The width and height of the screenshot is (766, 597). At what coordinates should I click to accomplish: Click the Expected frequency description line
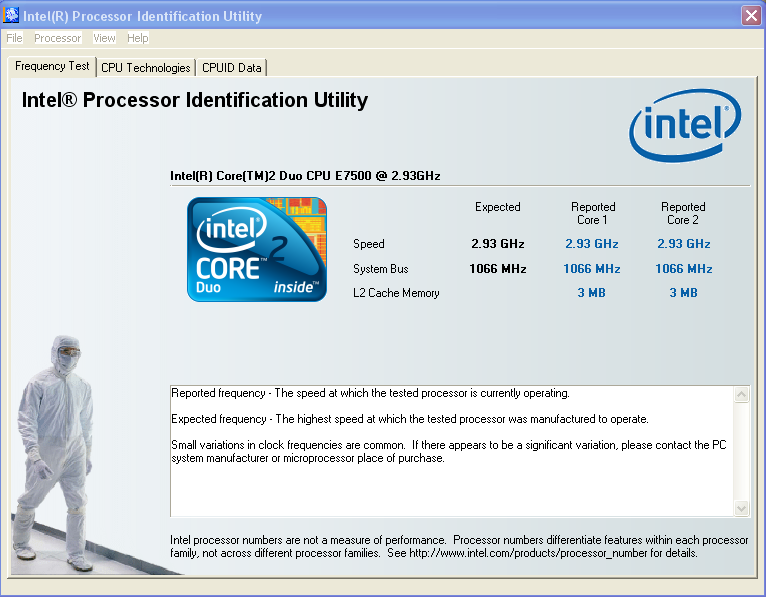click(410, 419)
